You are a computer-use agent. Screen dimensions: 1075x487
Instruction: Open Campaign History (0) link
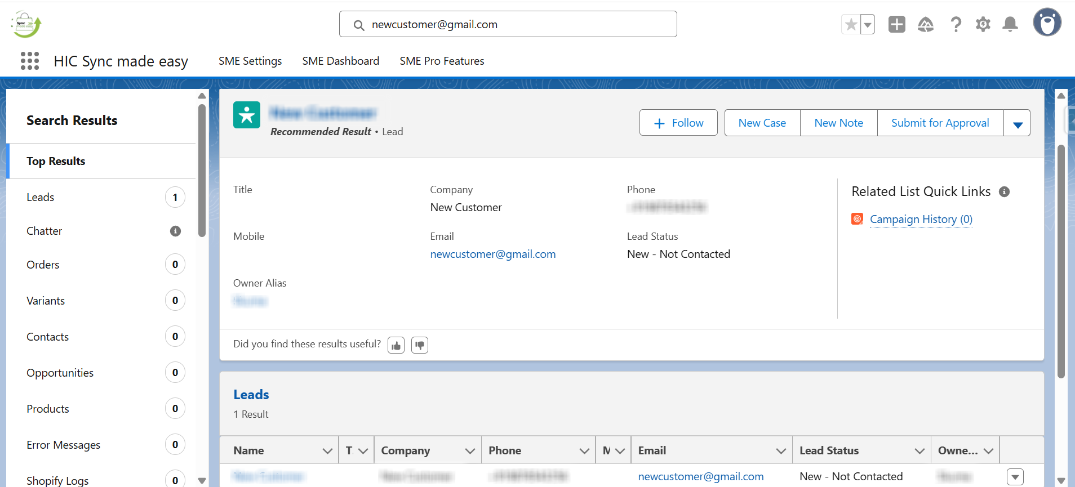921,219
